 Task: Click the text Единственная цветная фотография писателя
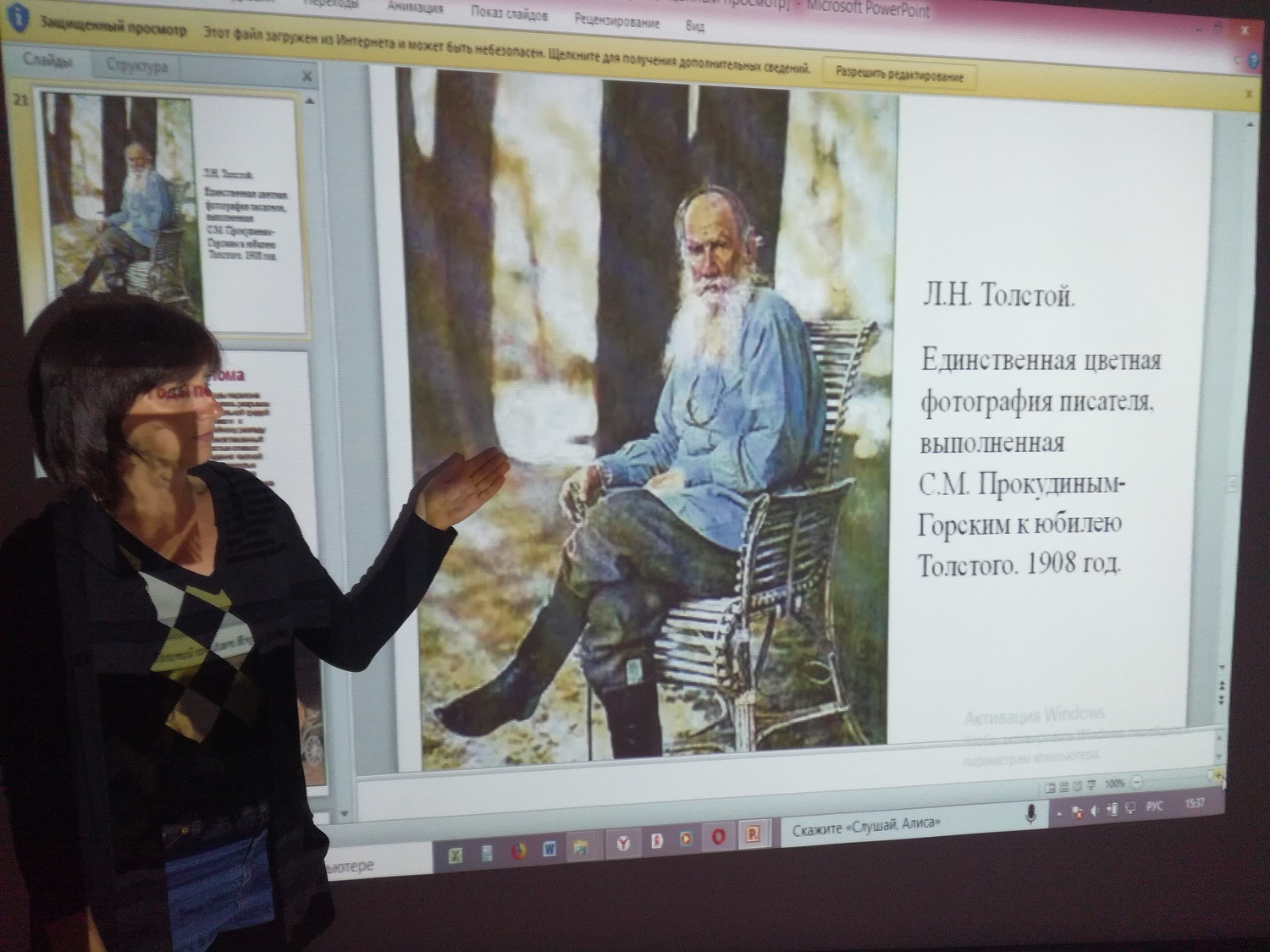click(x=1040, y=382)
